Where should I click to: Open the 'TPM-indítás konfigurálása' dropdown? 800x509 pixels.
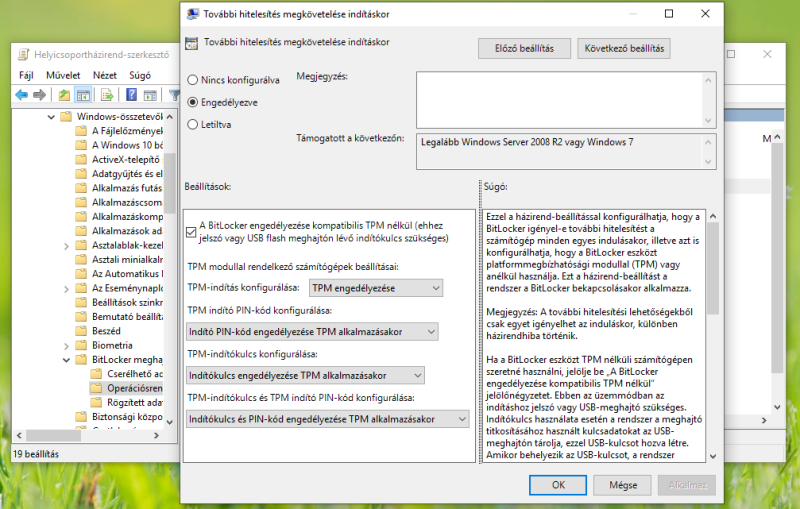coord(376,288)
